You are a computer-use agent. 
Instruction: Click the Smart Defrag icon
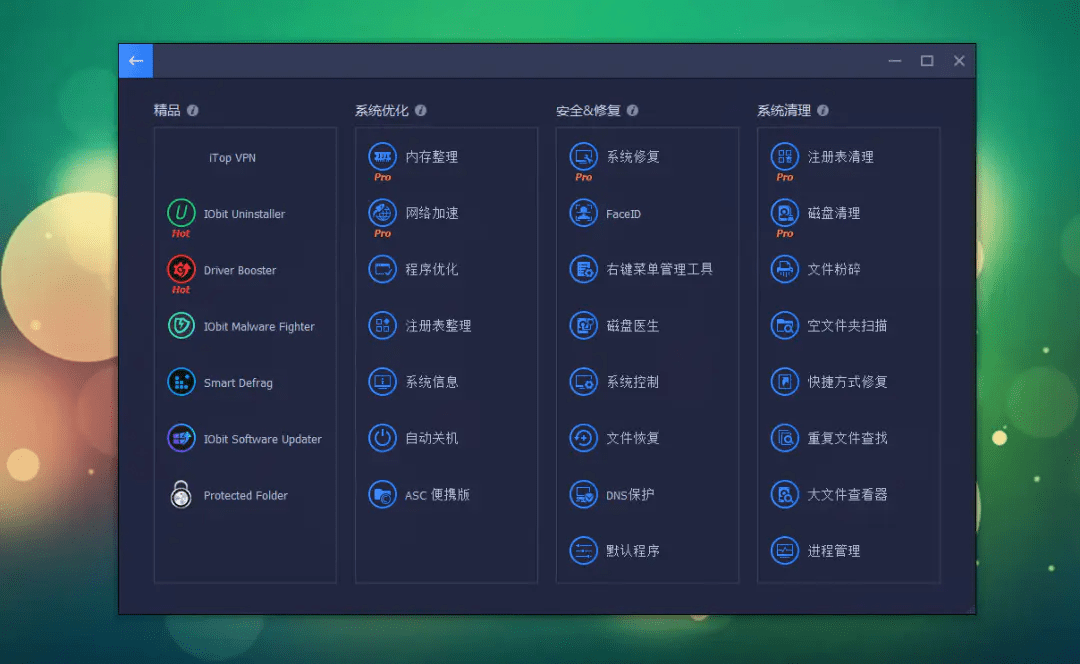(181, 382)
